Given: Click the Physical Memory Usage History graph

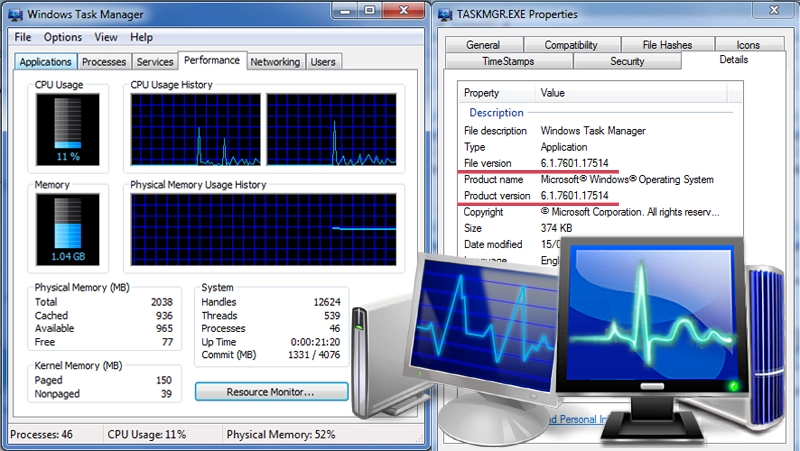Looking at the screenshot, I should 263,230.
